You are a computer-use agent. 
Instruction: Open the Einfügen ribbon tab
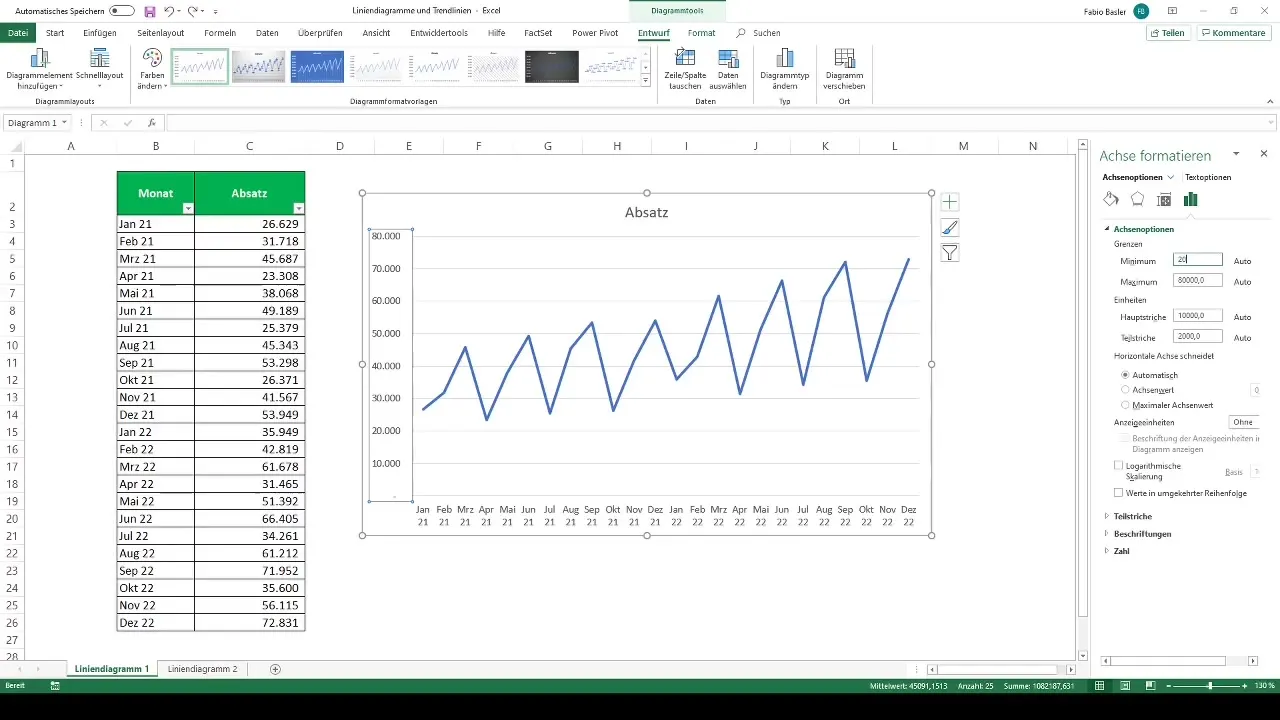(x=100, y=33)
